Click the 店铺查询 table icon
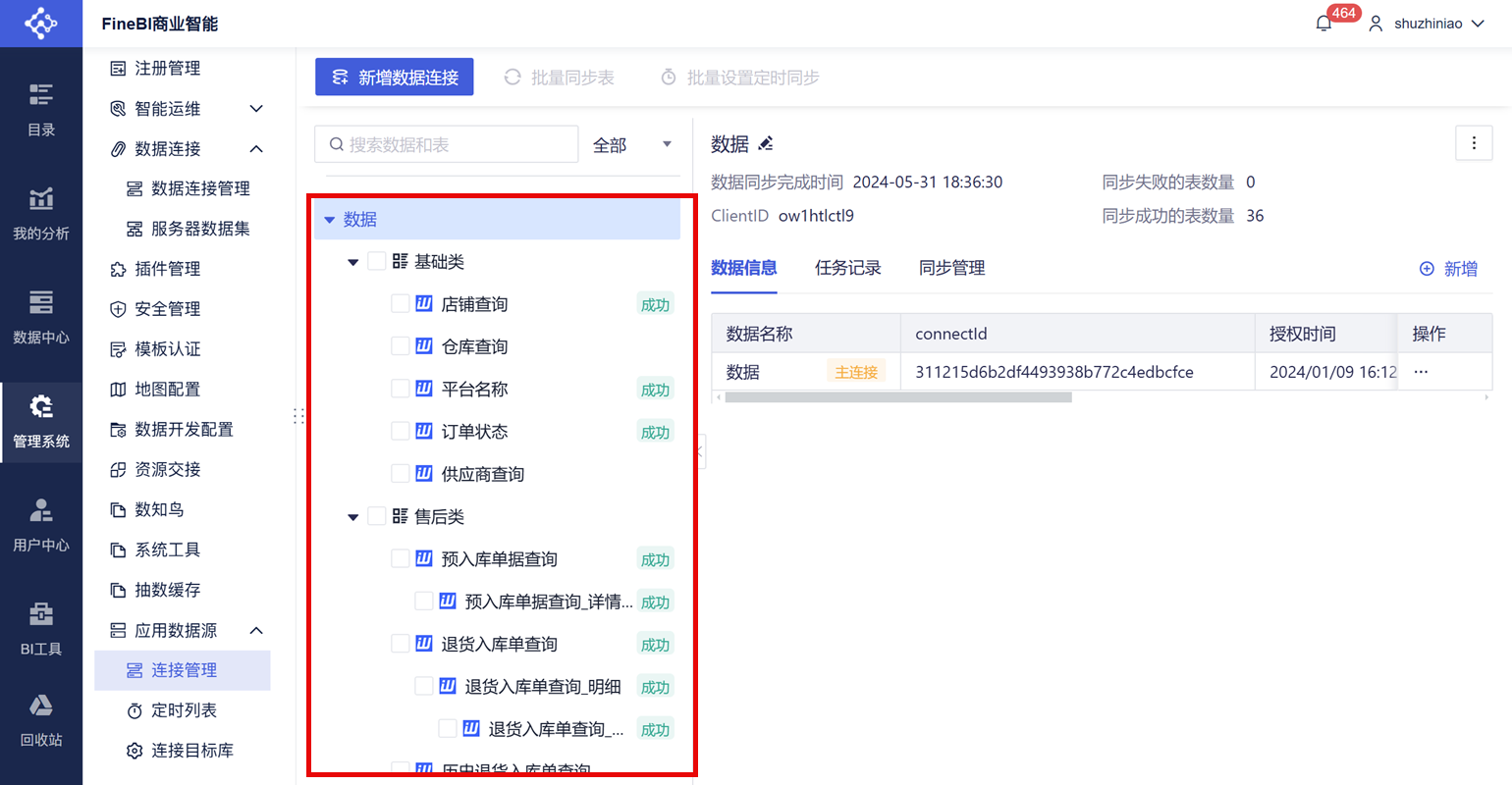Viewport: 1512px width, 785px height. click(424, 304)
